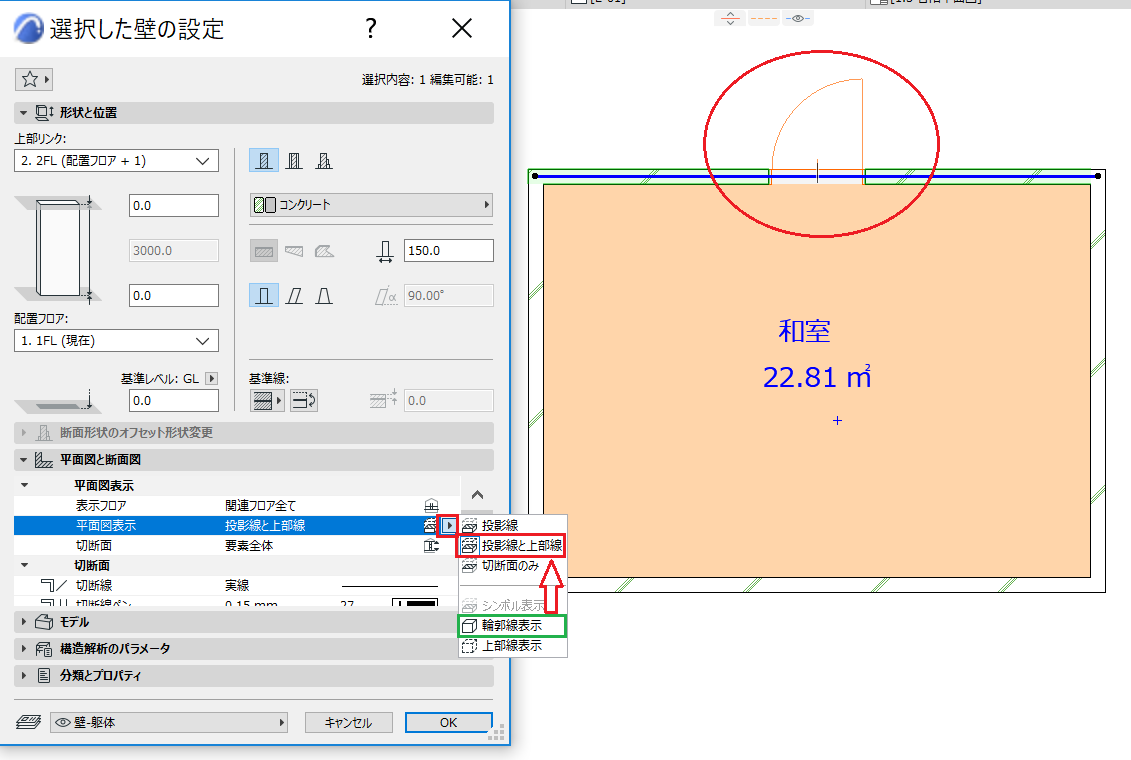Choose the straight wall geometry icon

click(x=264, y=251)
